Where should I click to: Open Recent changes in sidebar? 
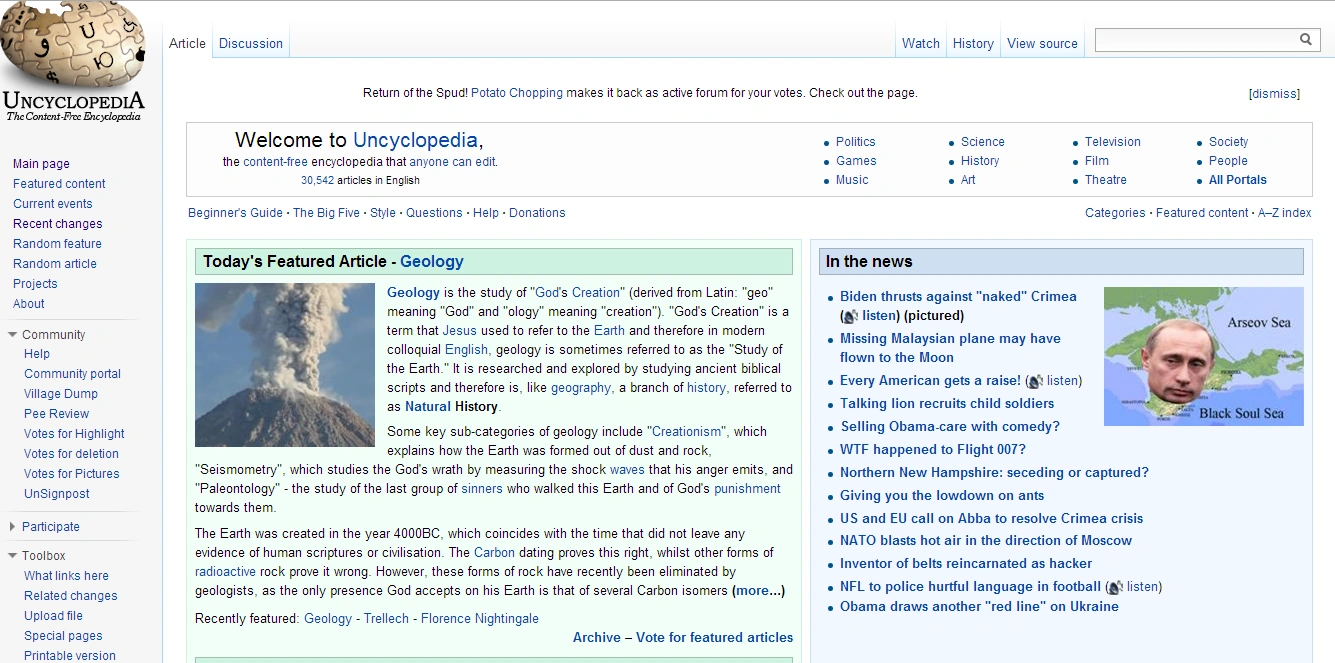tap(58, 224)
